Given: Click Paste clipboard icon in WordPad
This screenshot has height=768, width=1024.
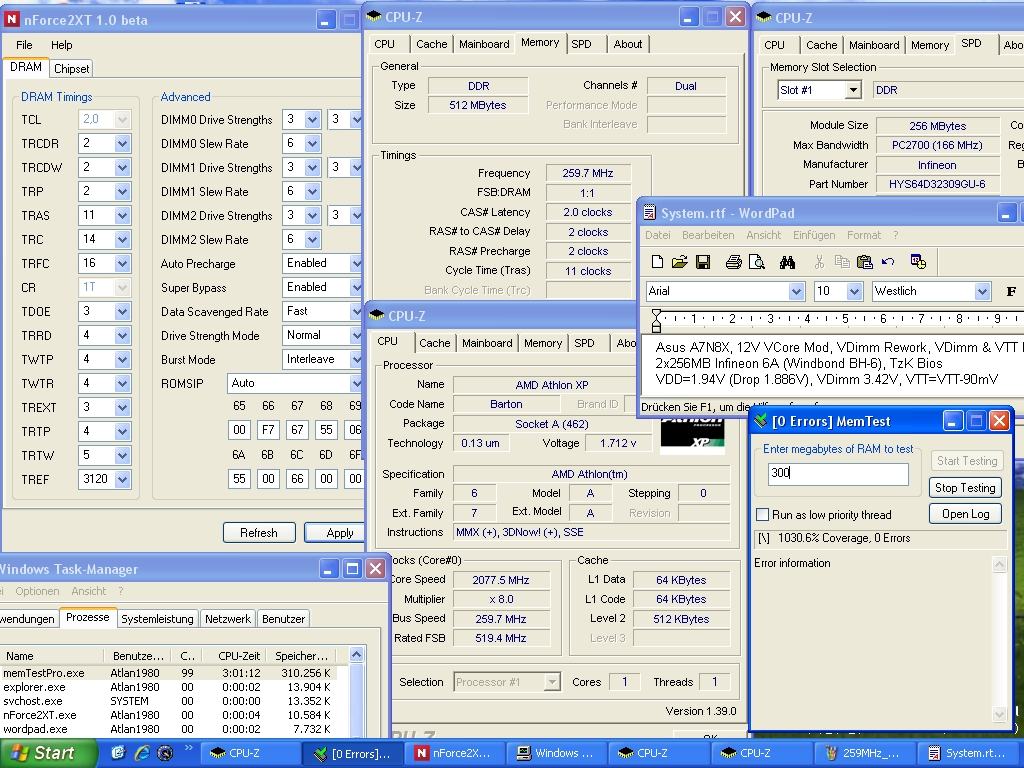Looking at the screenshot, I should pyautogui.click(x=865, y=262).
